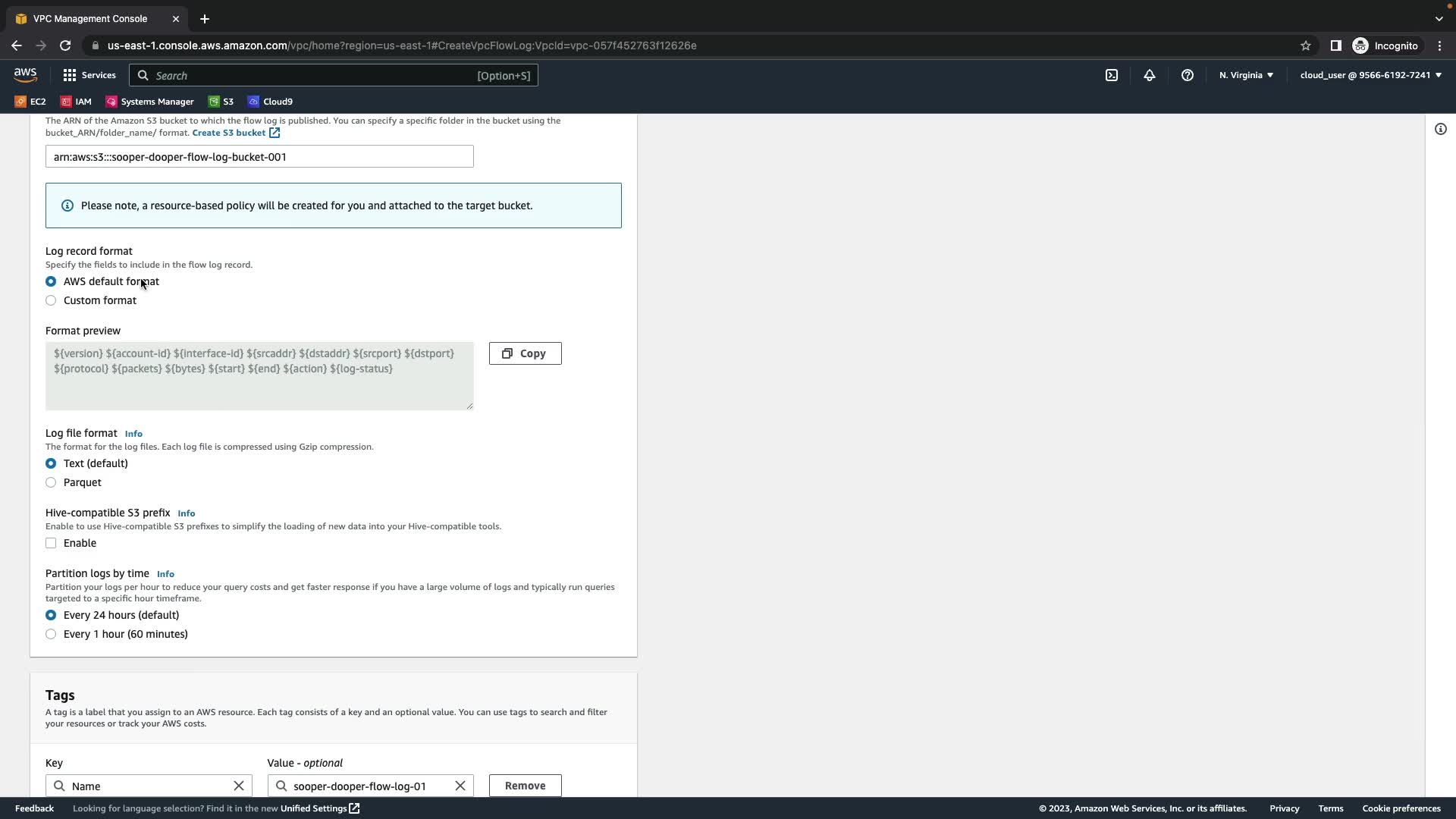Click the Copy format preview button
The image size is (1456, 819).
click(525, 353)
